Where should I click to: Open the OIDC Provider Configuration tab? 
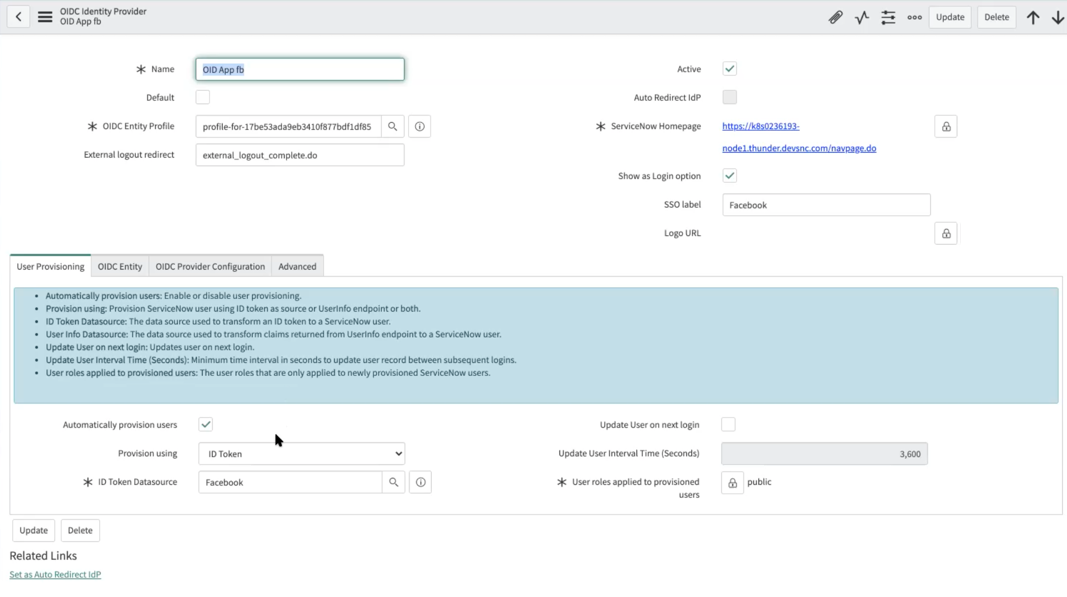210,266
